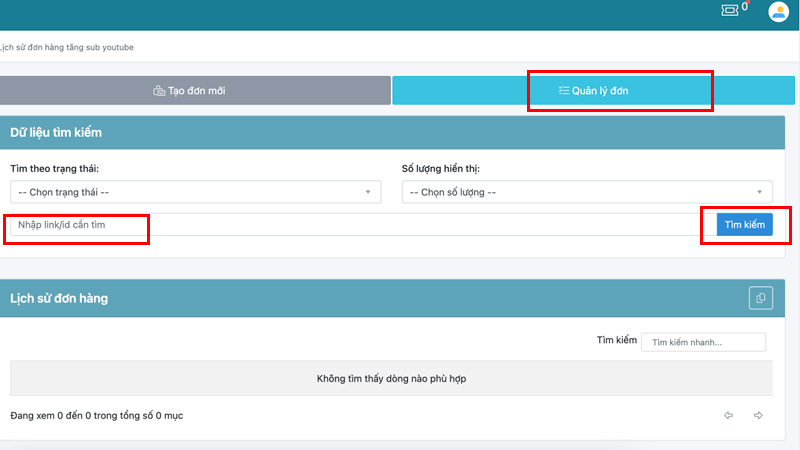Click the Tìm kiếm nhanh quick search box
This screenshot has width=800, height=450.
[x=703, y=342]
